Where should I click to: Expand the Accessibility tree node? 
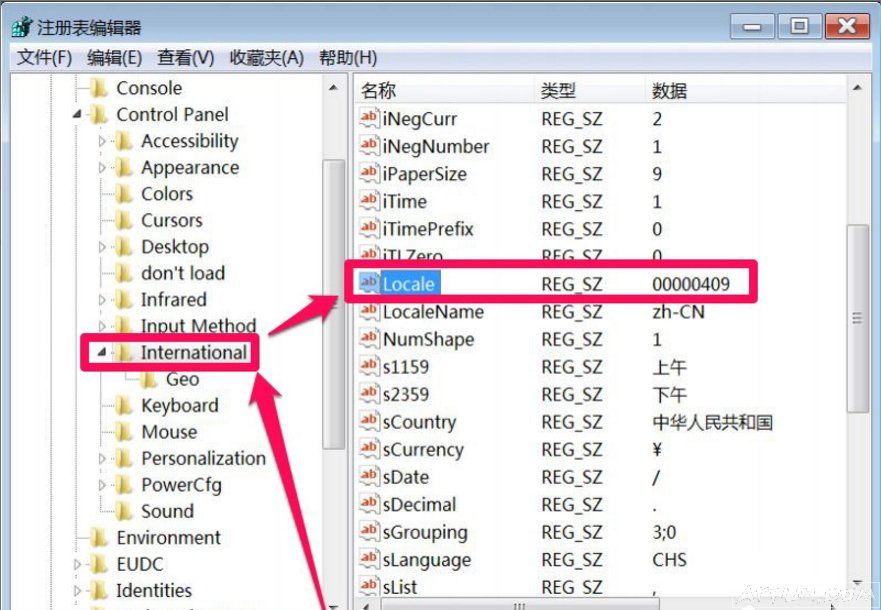(x=103, y=141)
